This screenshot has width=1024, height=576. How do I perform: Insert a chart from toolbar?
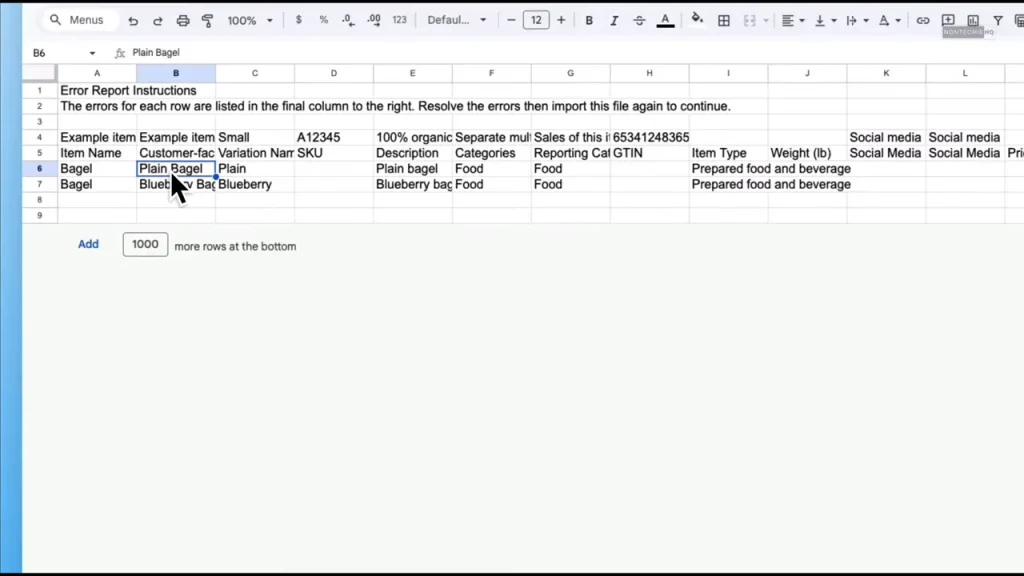(x=973, y=20)
